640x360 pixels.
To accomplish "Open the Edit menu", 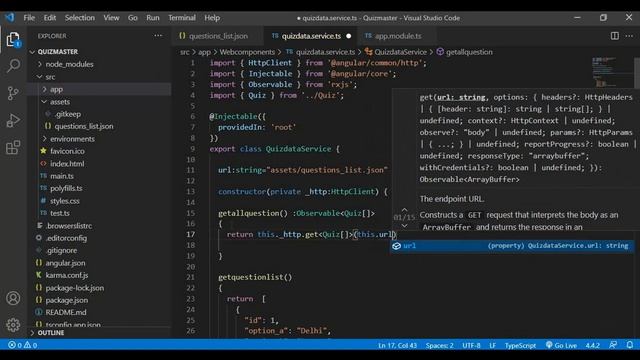I will 50,18.
